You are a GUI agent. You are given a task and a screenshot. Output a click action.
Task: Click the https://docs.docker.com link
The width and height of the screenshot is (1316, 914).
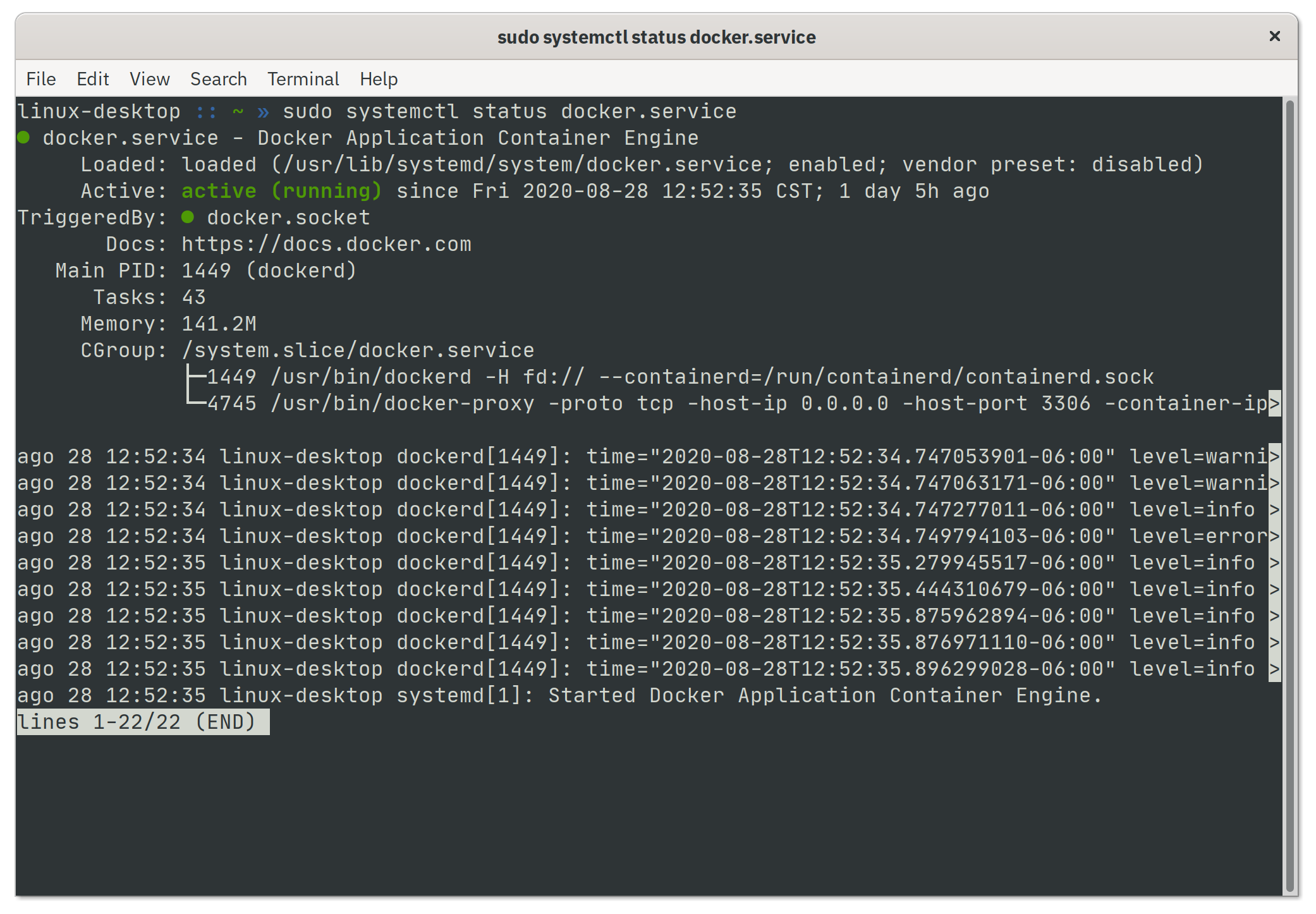(327, 244)
